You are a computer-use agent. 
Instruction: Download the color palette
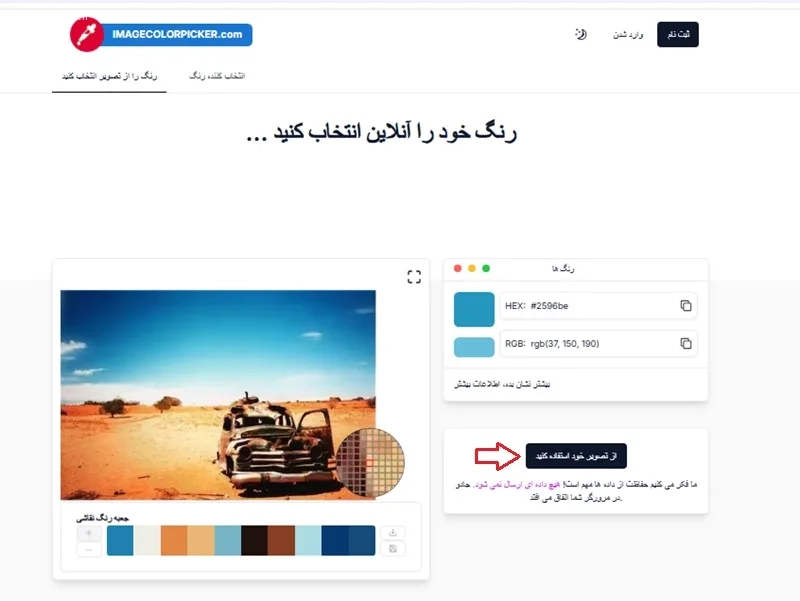tap(394, 533)
